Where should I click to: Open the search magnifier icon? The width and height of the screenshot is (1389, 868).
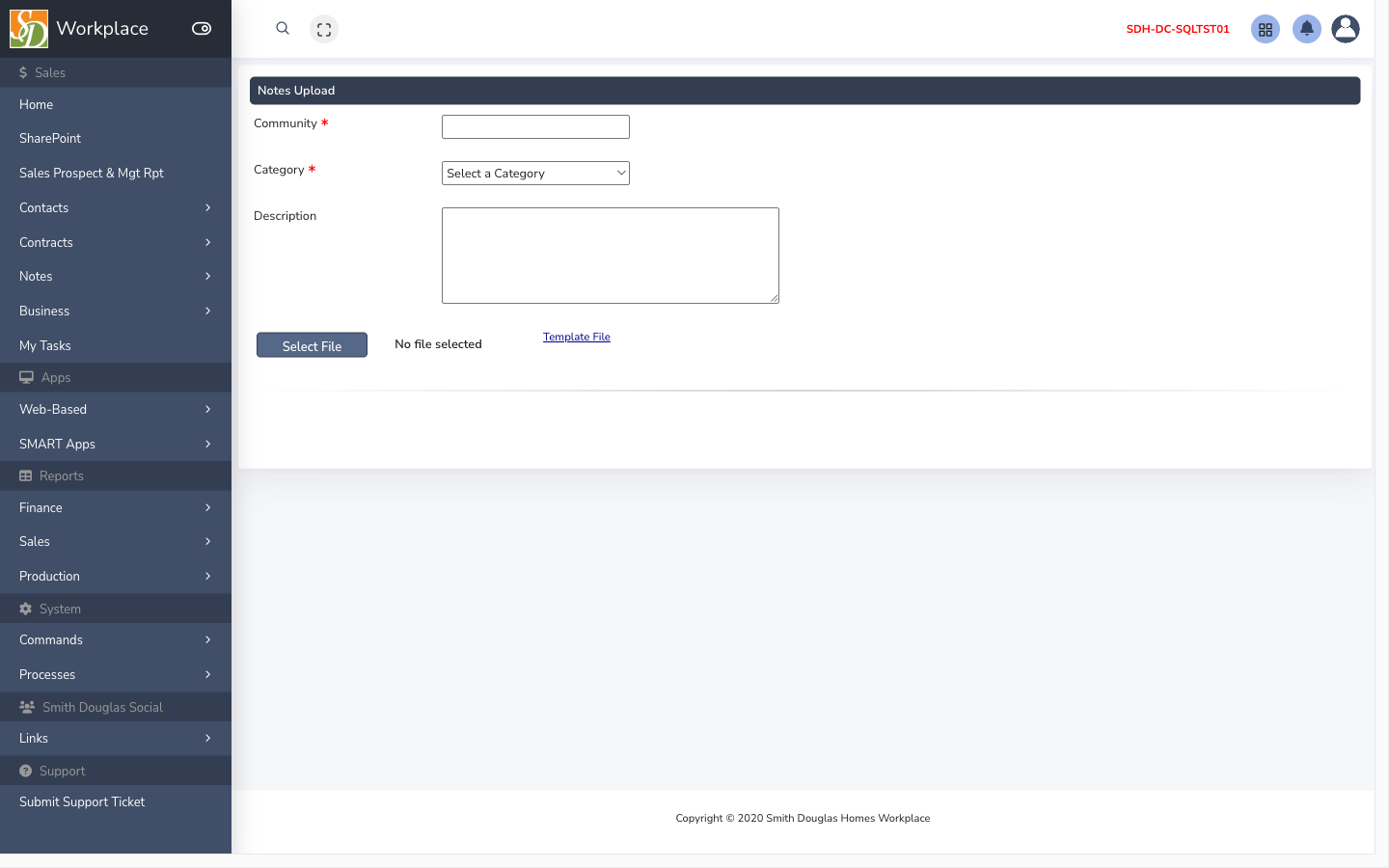(283, 29)
